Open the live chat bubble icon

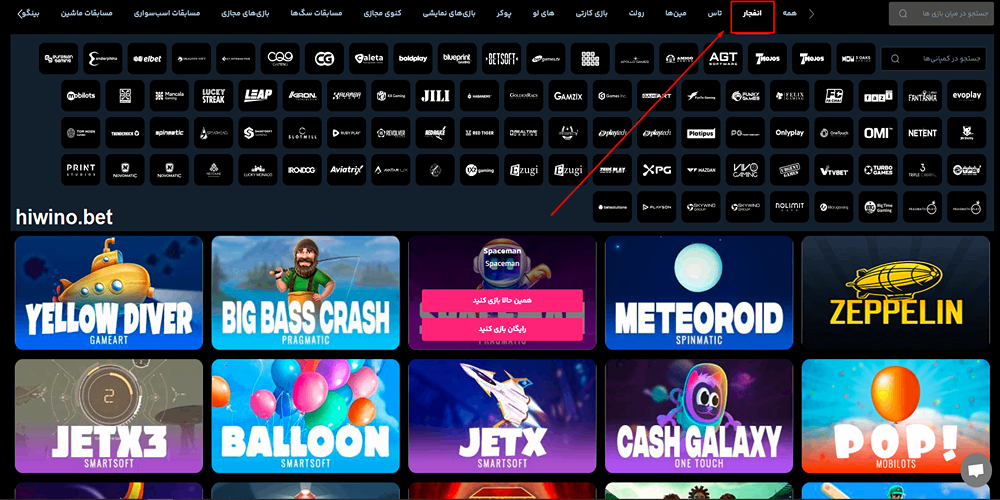coord(973,470)
